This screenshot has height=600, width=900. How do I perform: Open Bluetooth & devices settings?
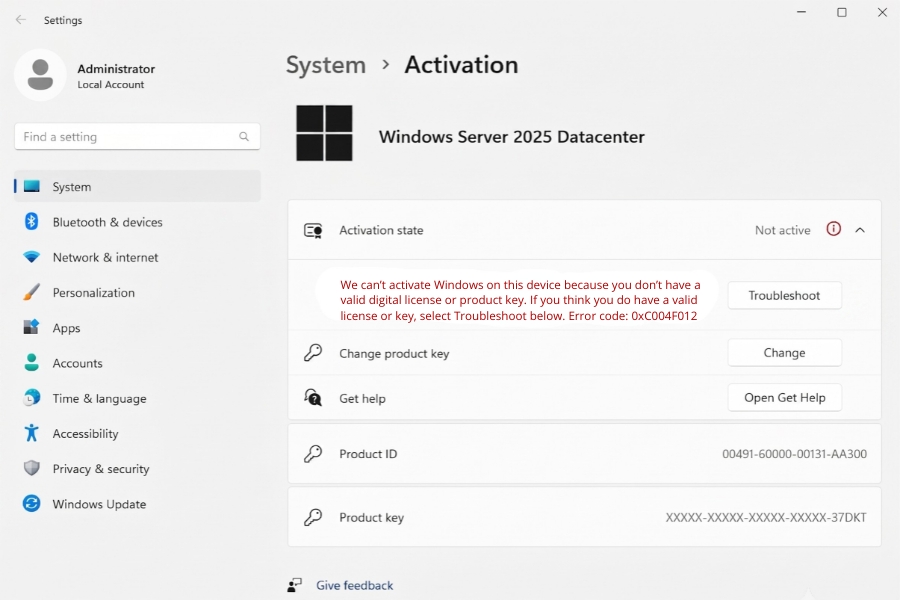tap(137, 222)
